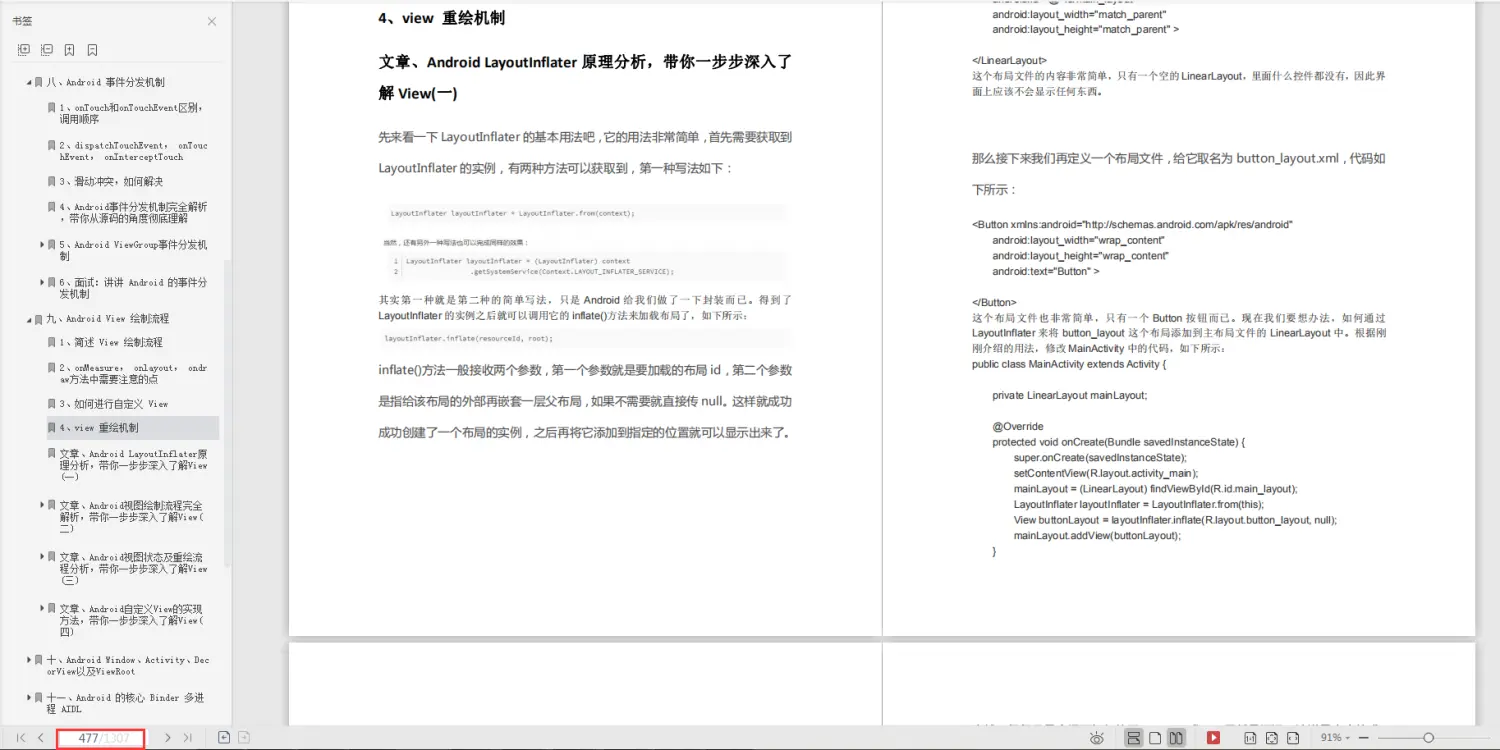Click the actual size 1:1 icon
This screenshot has width=1500, height=750.
1250,738
